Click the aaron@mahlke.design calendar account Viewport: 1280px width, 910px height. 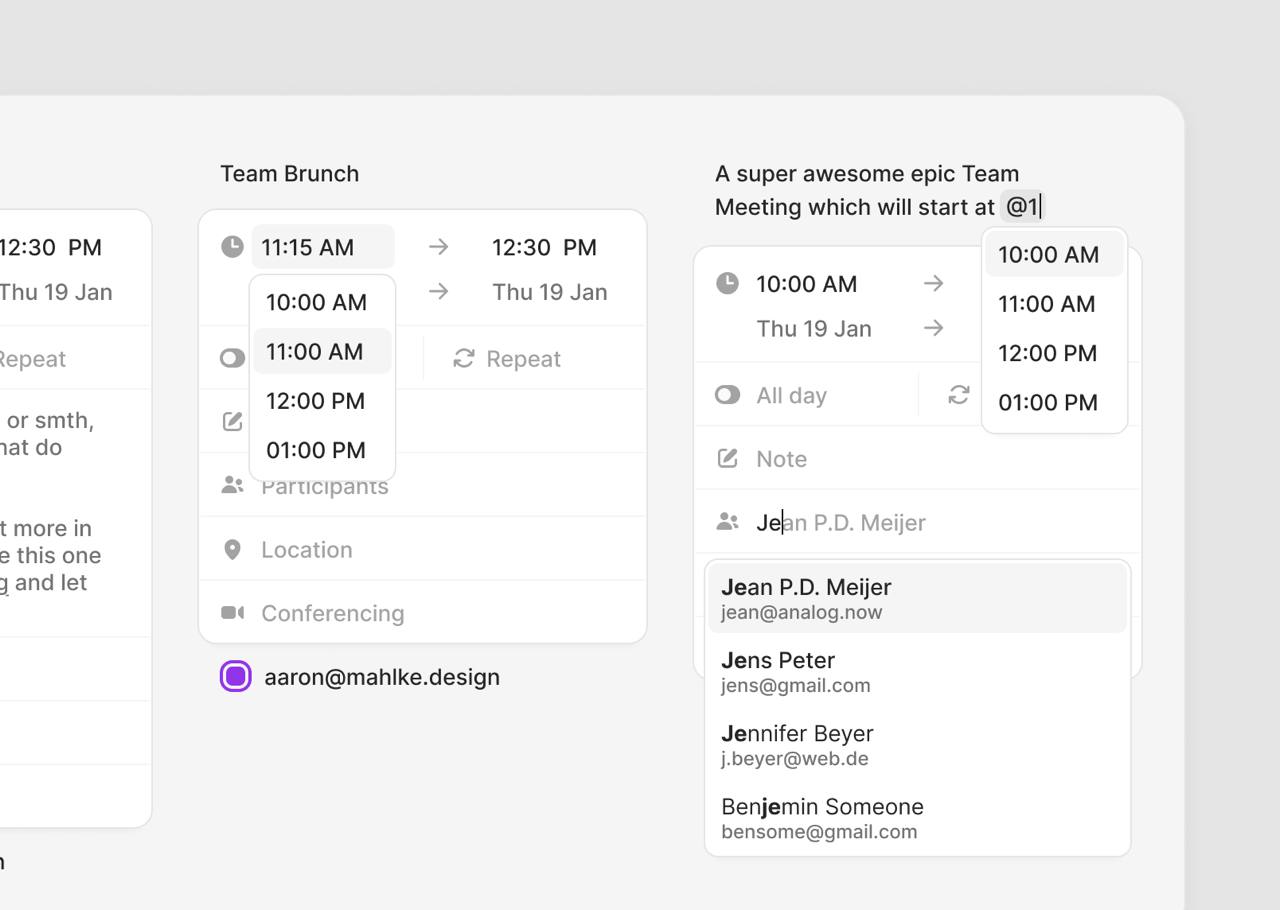360,677
